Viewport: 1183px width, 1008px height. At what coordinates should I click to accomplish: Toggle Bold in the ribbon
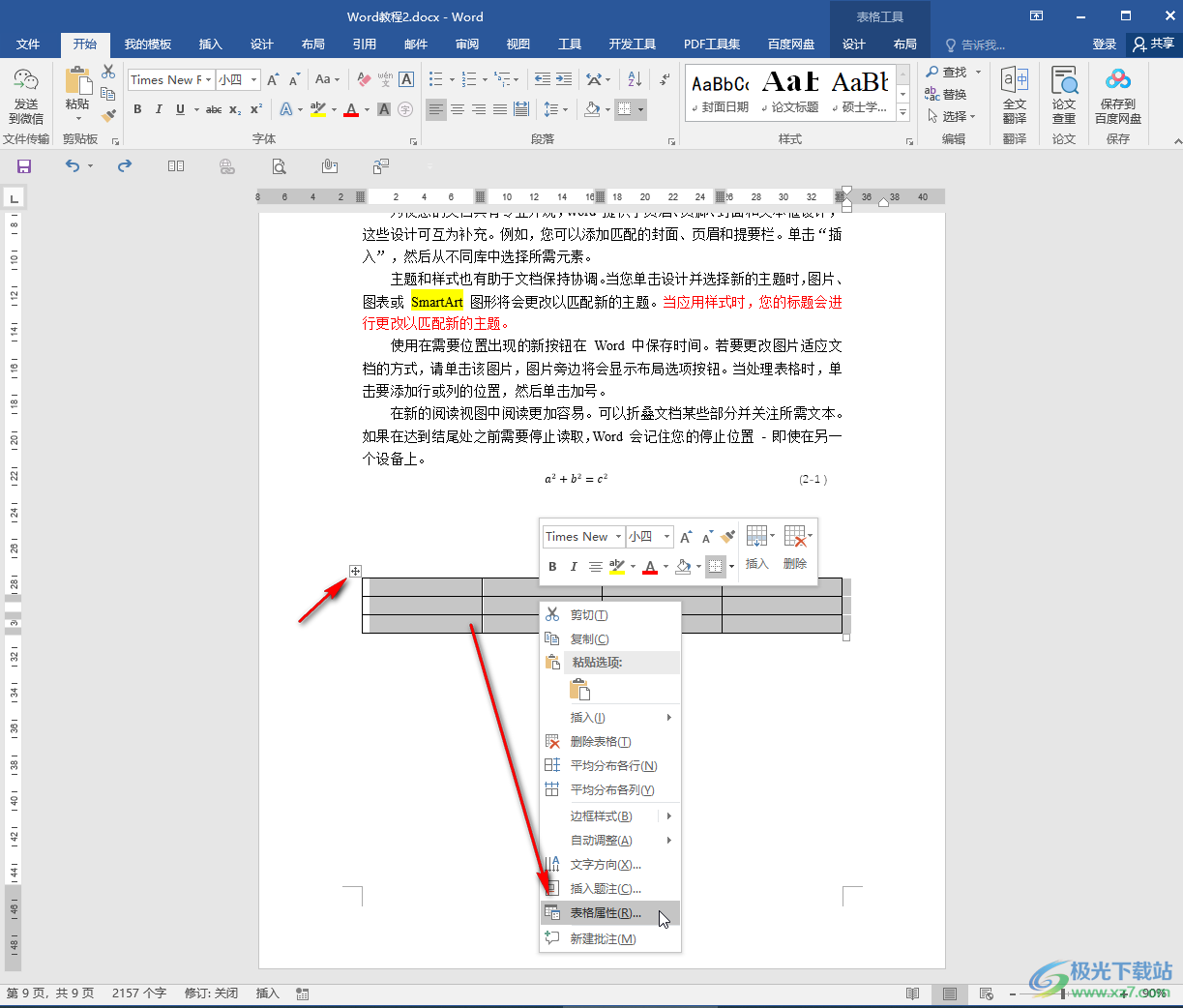point(137,109)
